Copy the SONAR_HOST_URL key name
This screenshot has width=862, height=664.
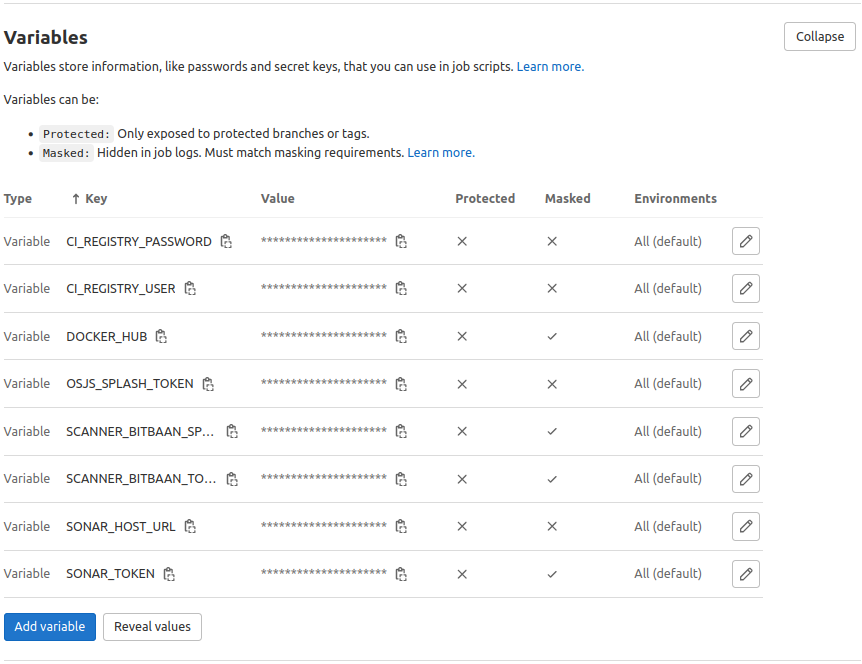pos(190,526)
